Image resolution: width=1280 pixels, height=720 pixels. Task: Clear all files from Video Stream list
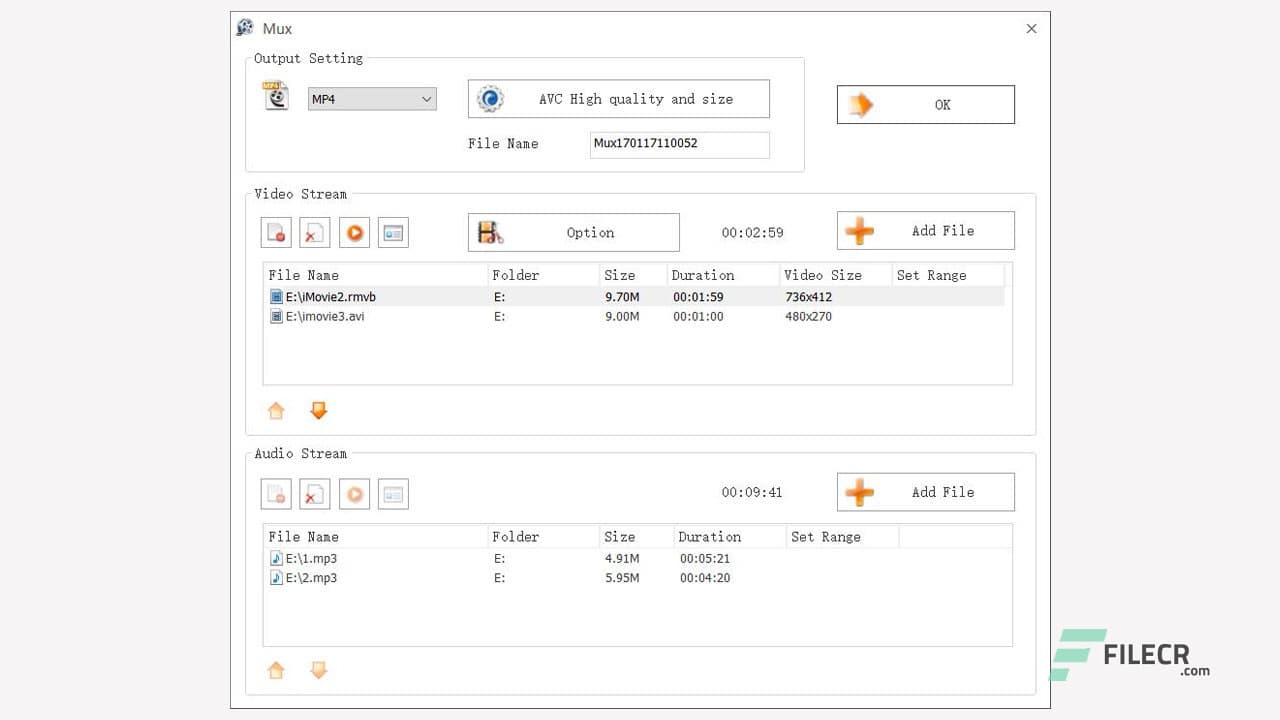[x=314, y=231]
